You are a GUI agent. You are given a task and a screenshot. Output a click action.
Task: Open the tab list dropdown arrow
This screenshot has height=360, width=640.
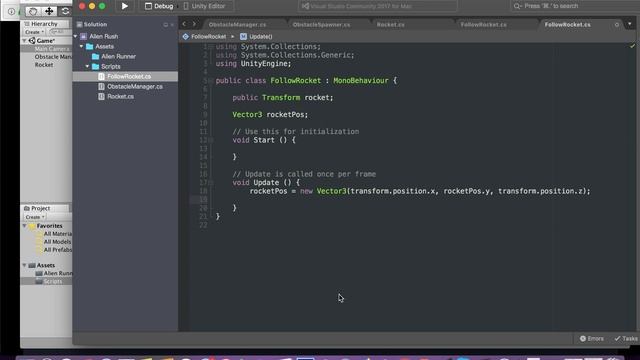pyautogui.click(x=629, y=24)
